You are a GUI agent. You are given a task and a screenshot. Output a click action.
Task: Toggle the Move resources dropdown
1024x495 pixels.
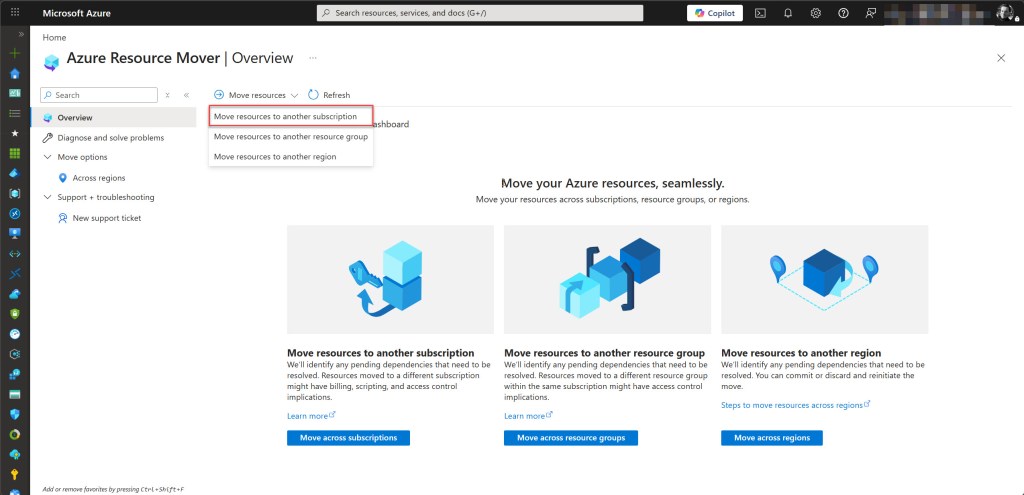[256, 95]
